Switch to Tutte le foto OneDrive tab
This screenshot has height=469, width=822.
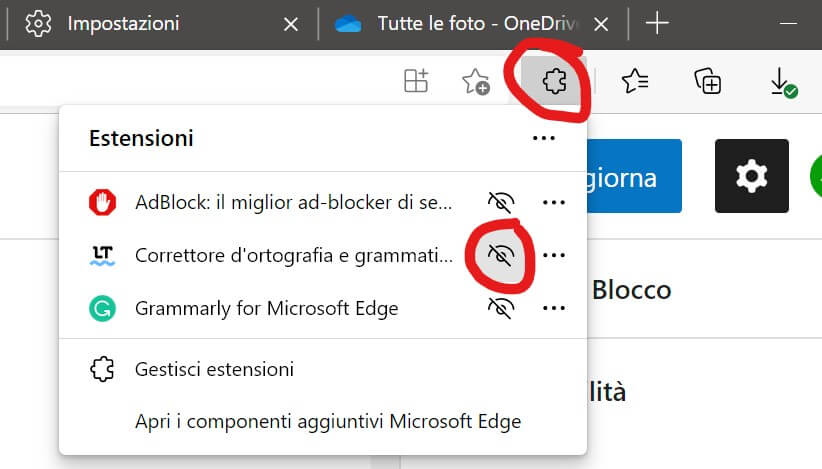click(470, 24)
